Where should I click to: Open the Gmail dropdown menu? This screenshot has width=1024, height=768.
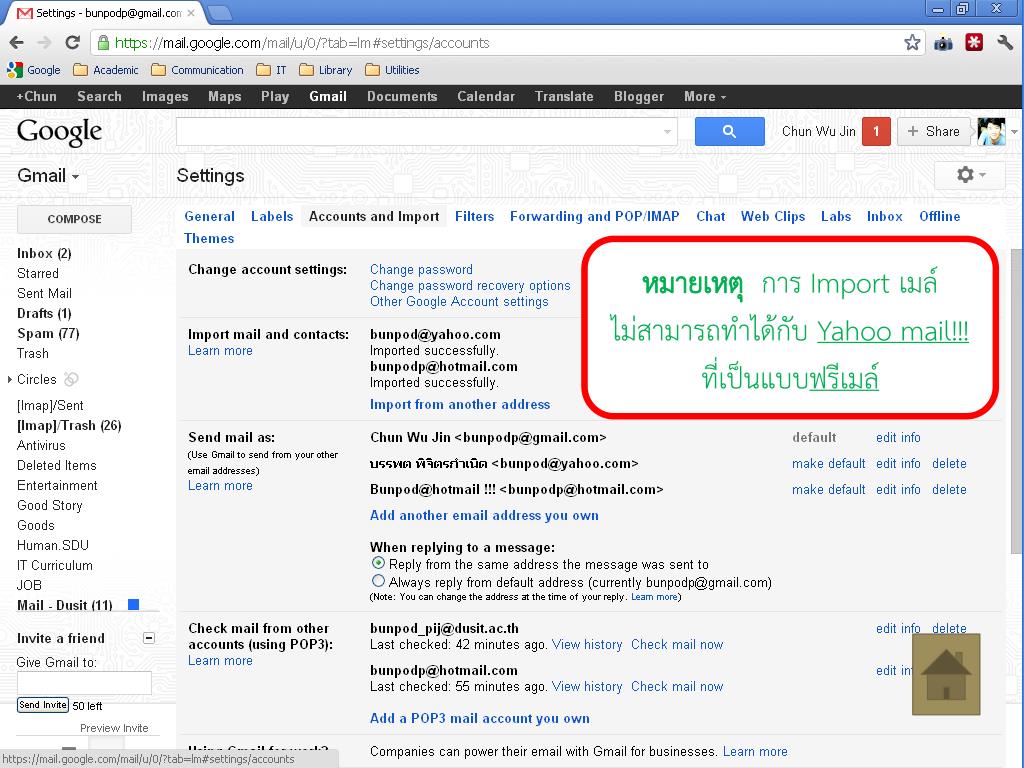[x=48, y=176]
